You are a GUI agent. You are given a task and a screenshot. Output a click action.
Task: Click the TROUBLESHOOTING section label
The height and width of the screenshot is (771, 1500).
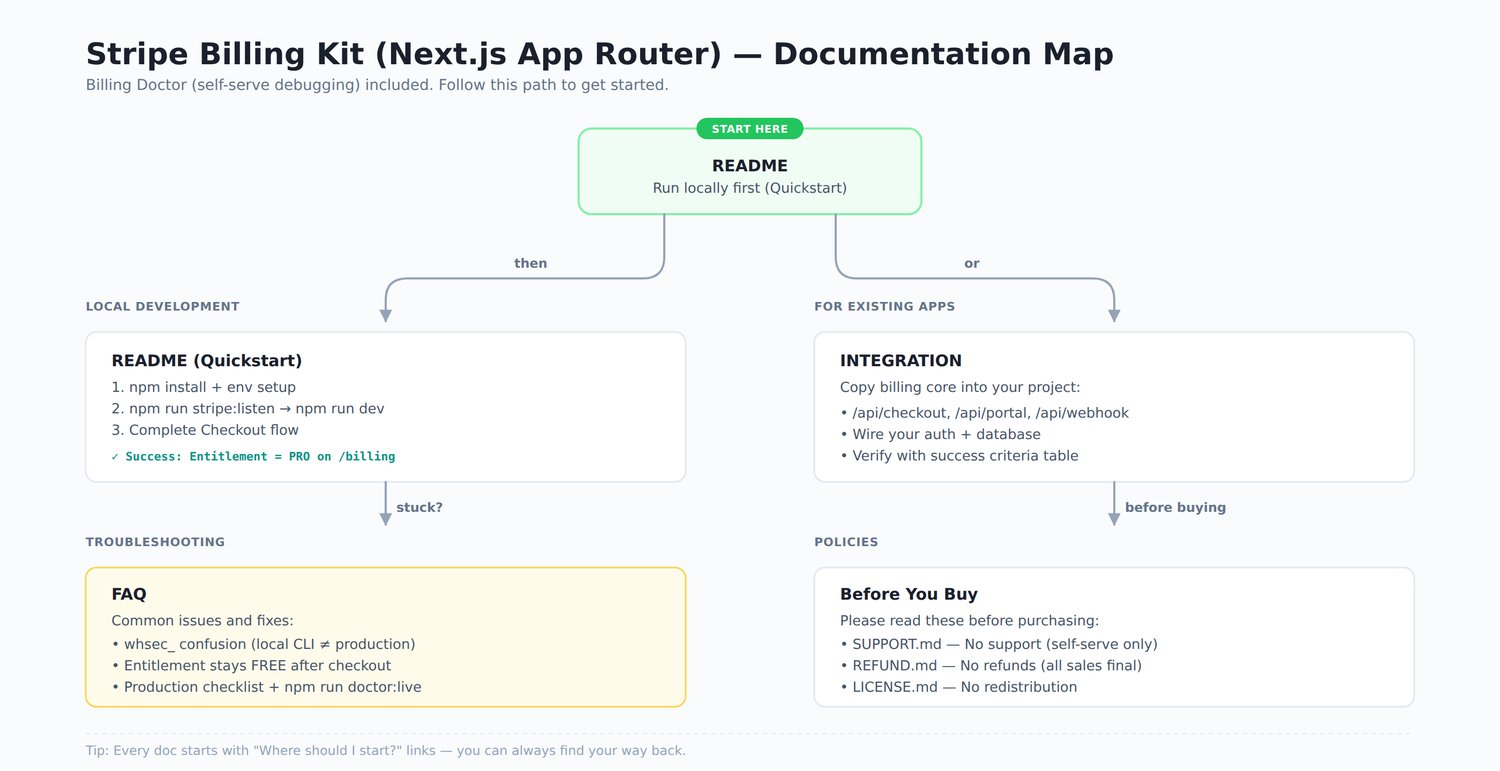click(x=156, y=542)
